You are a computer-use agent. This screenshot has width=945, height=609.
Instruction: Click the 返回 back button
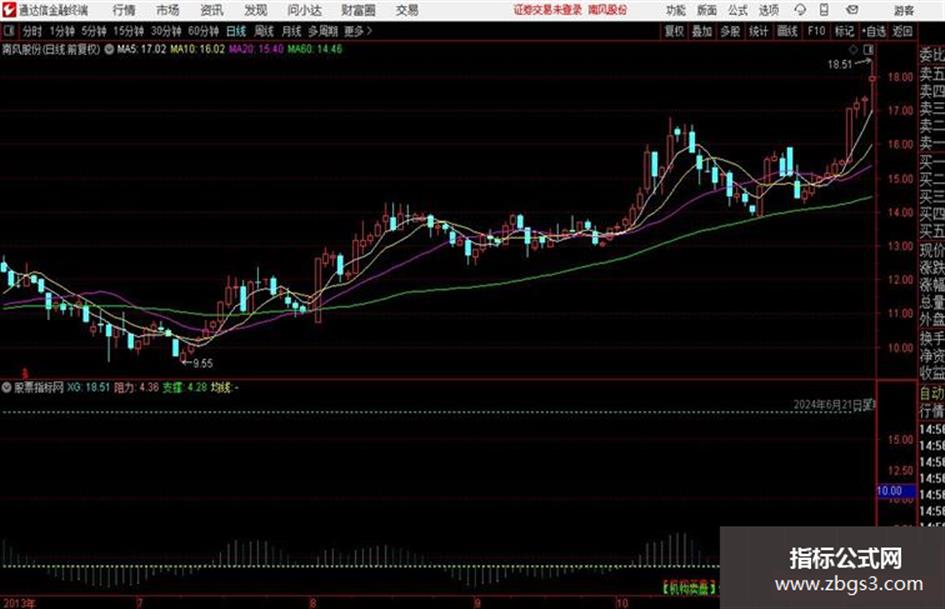[x=902, y=31]
